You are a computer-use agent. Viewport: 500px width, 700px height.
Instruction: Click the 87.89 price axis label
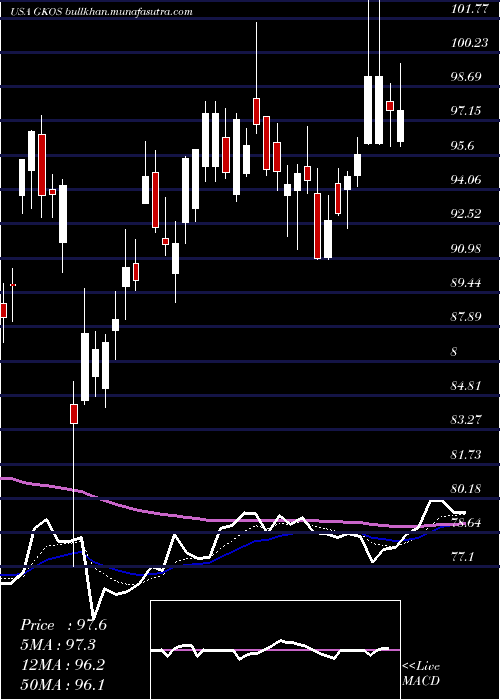click(x=466, y=317)
